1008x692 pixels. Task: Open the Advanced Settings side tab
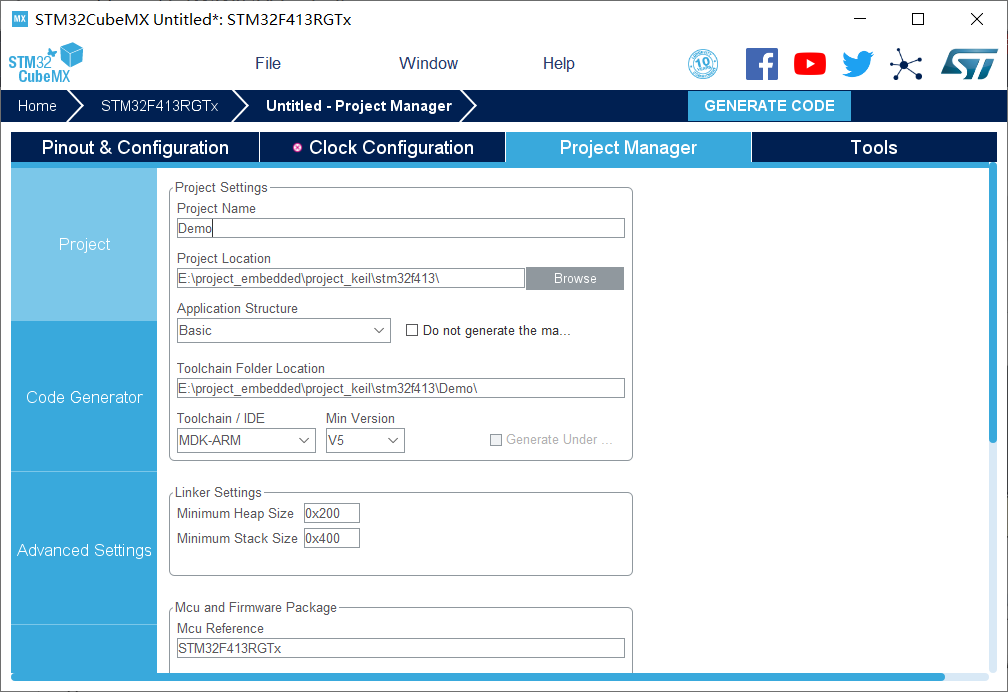[84, 551]
